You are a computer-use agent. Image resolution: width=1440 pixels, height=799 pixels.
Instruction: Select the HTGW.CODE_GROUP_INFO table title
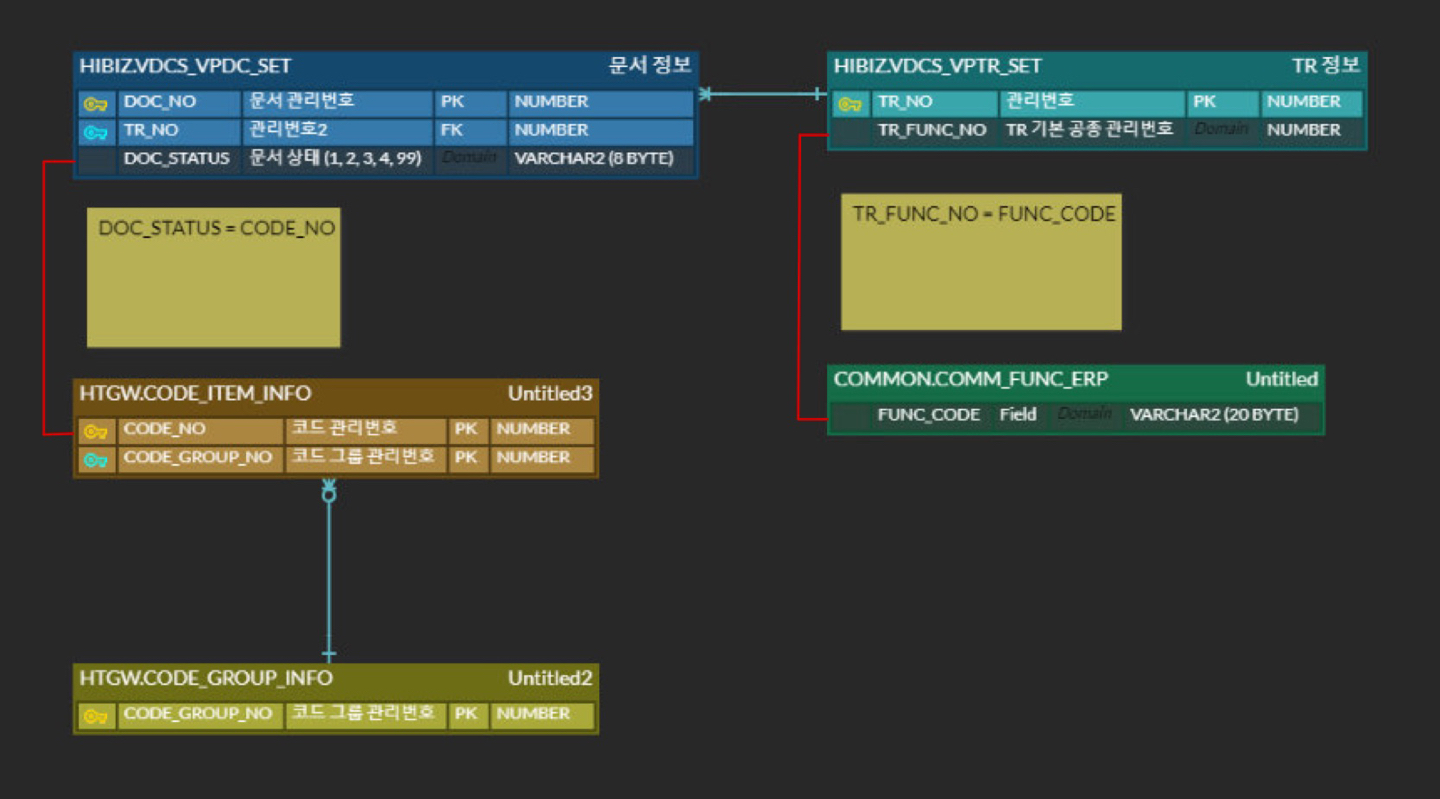(206, 678)
